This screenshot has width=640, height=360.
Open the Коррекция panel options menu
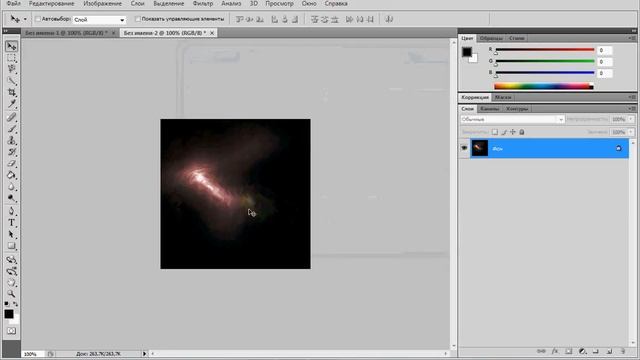pos(632,97)
